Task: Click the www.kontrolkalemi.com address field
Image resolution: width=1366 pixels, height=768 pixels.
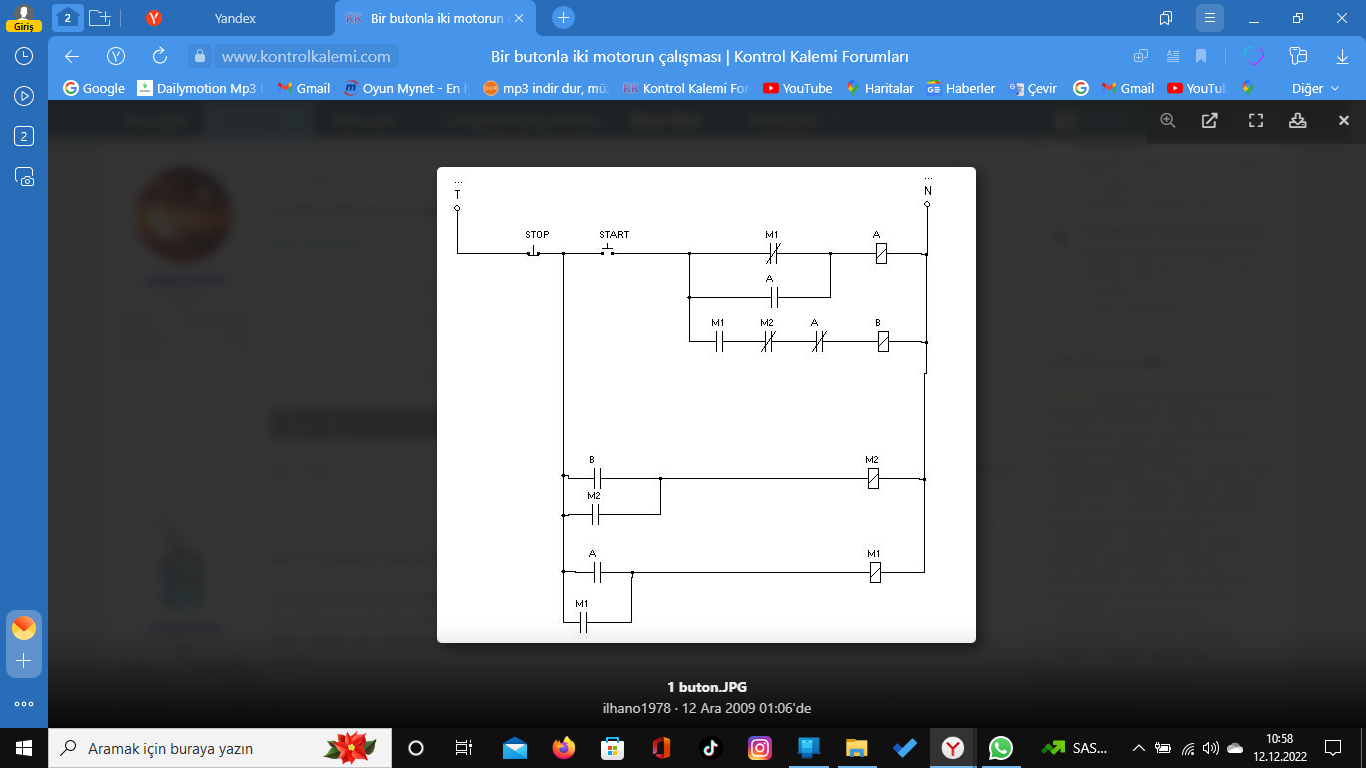Action: [x=305, y=56]
